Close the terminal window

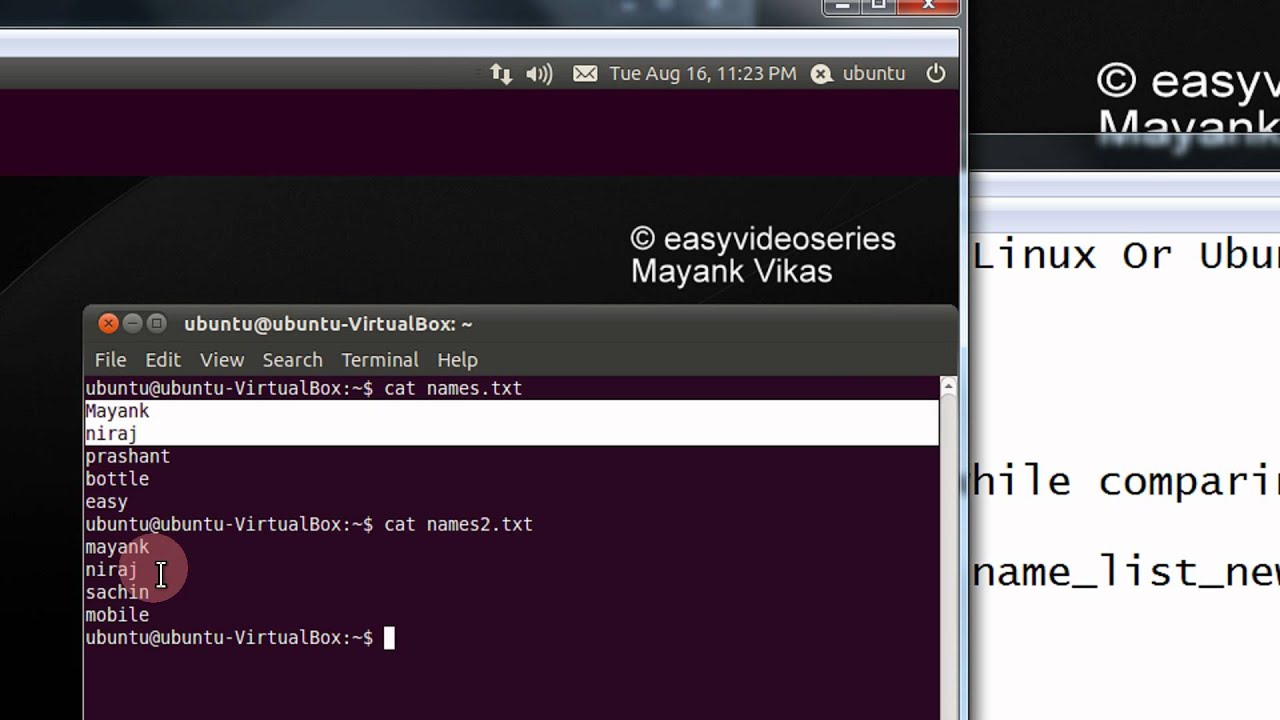(108, 323)
